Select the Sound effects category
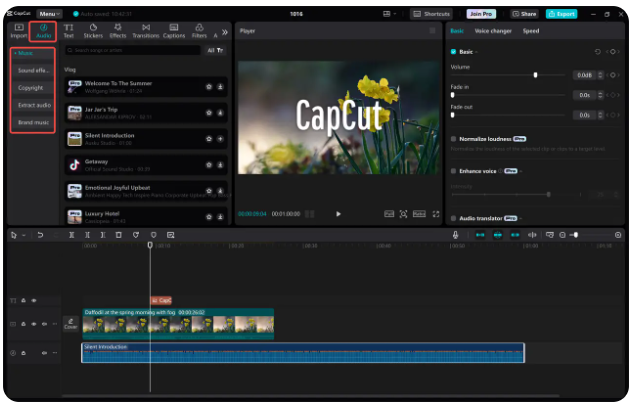The height and width of the screenshot is (408, 636). click(x=31, y=70)
